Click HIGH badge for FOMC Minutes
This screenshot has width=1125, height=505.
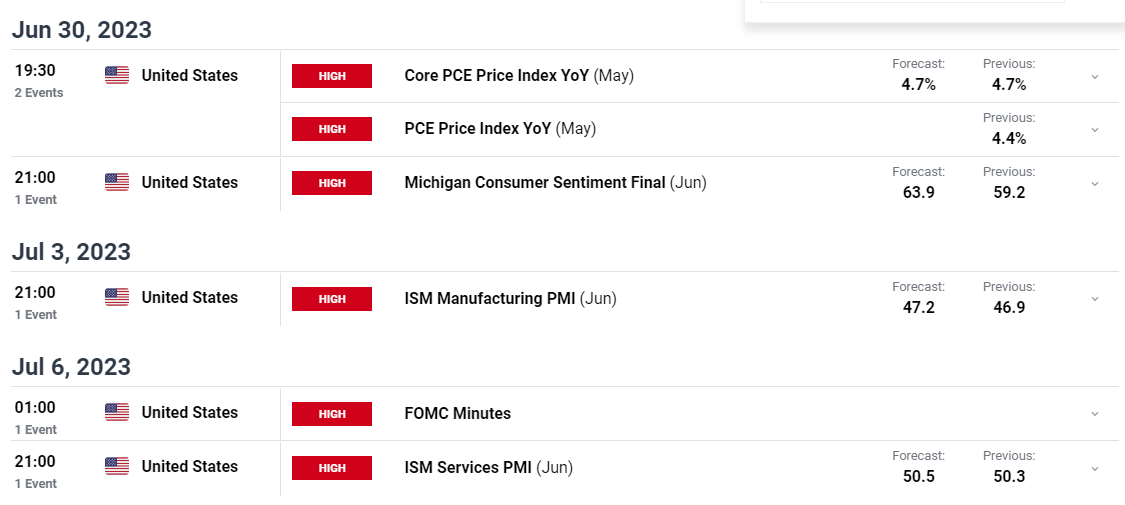click(331, 414)
